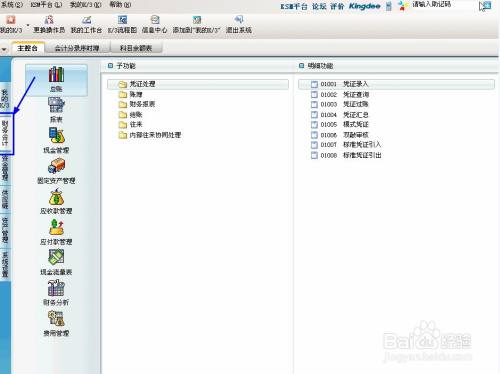Open 01001 凭证录入
The height and width of the screenshot is (374, 500).
click(x=396, y=84)
